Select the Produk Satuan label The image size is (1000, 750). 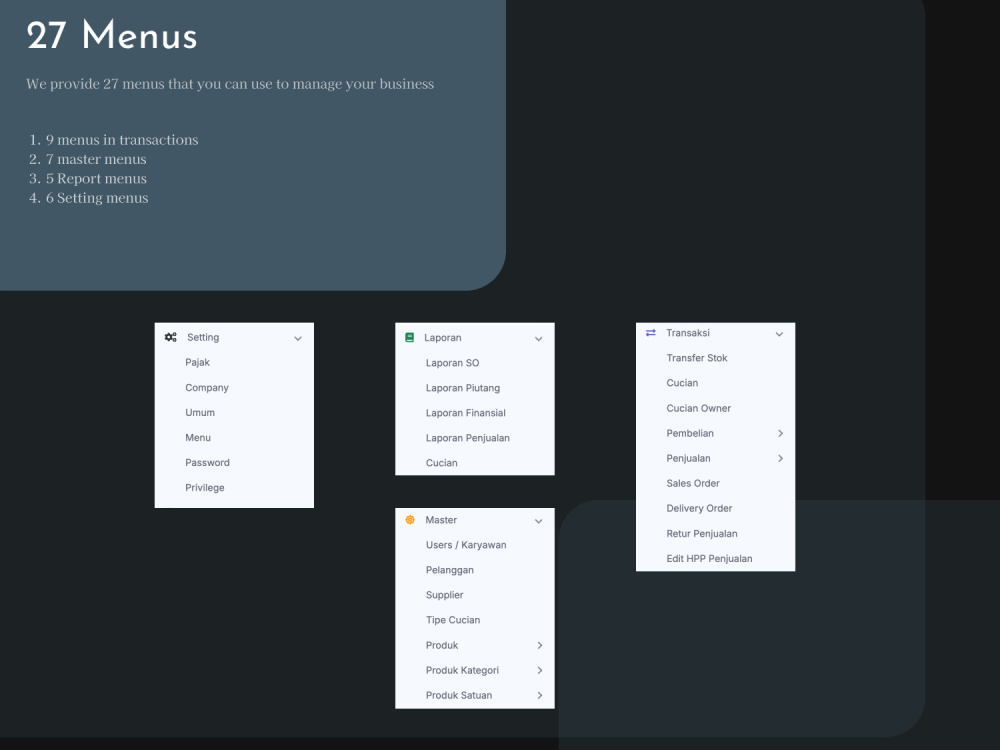point(459,695)
